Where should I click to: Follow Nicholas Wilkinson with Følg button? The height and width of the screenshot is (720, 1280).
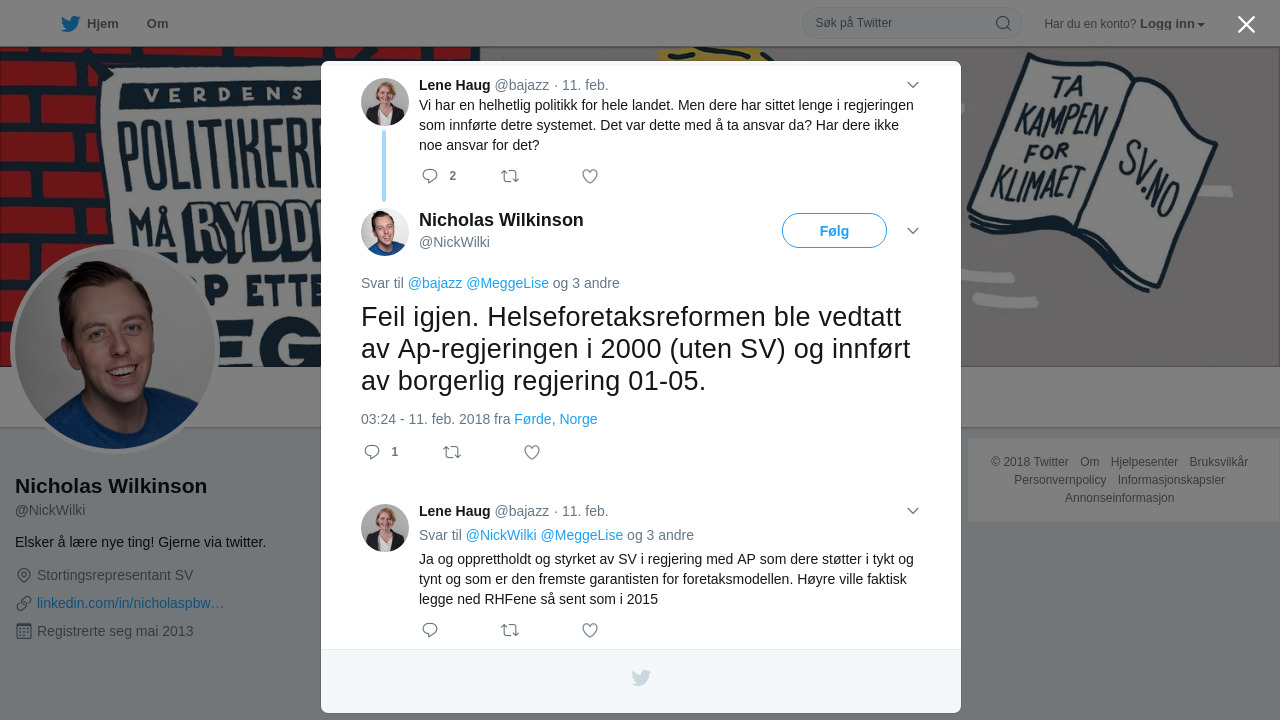[834, 231]
